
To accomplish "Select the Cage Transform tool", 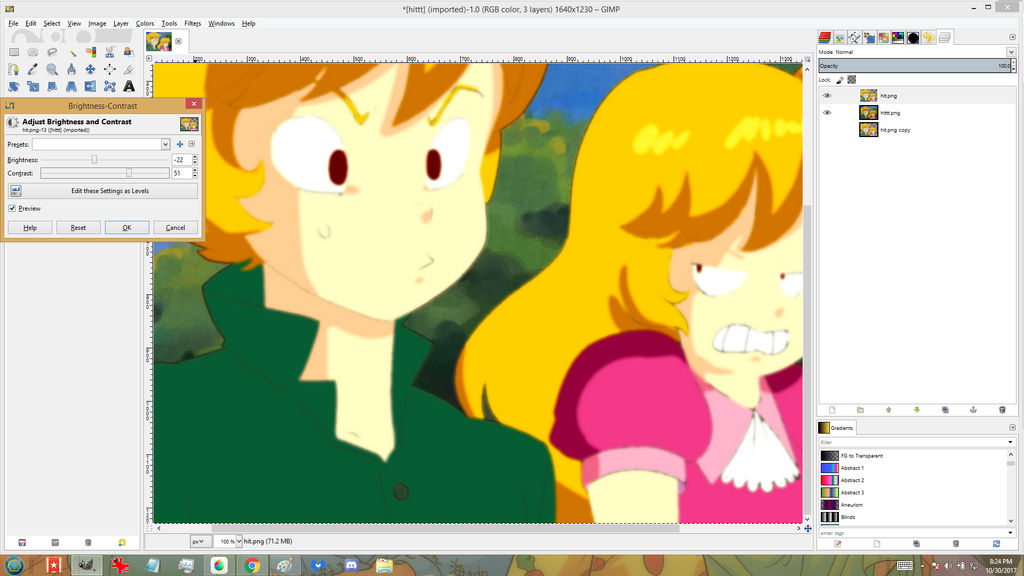I will [x=110, y=86].
